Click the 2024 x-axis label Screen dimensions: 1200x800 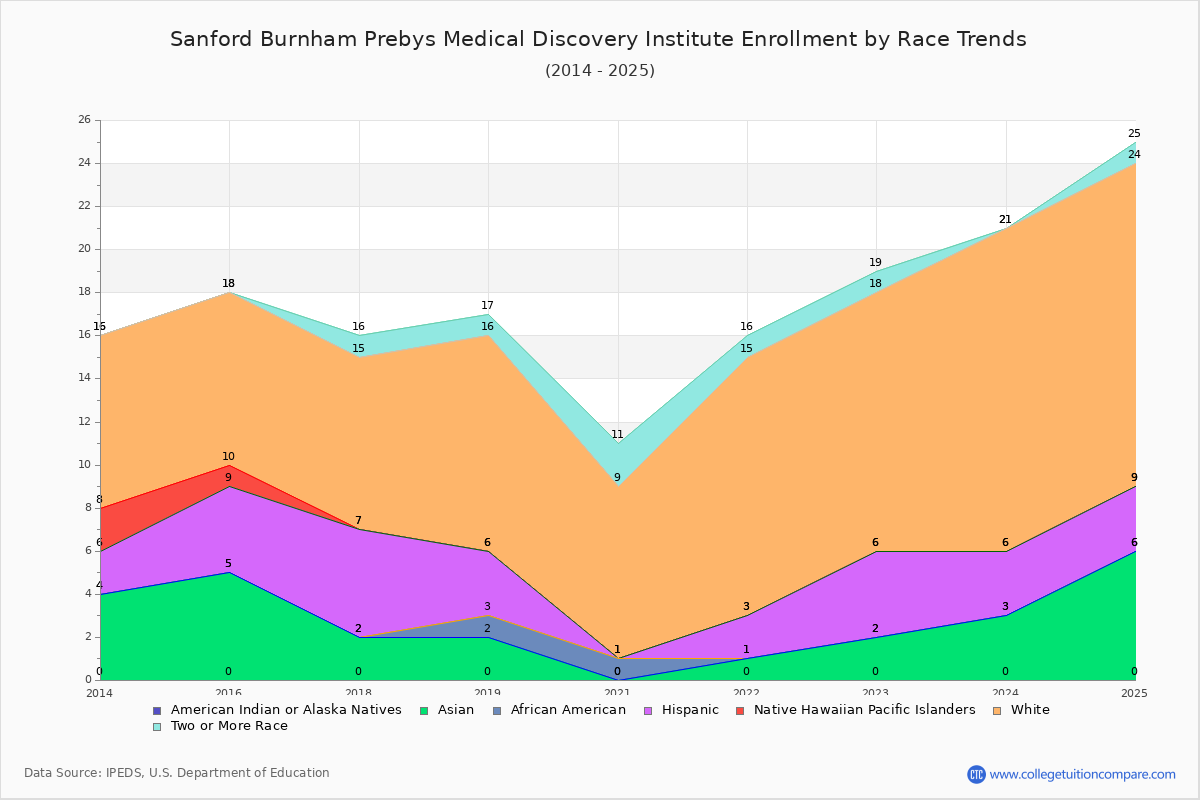tap(1006, 693)
